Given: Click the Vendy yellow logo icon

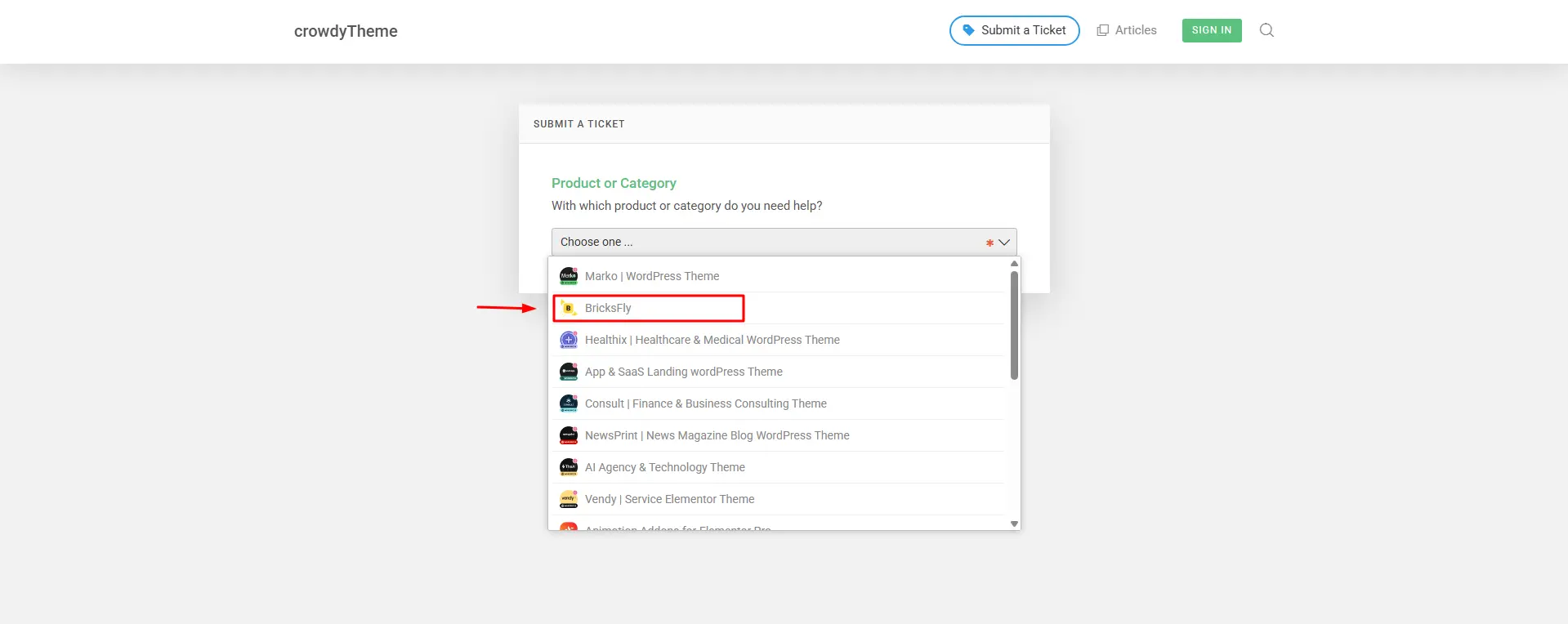Looking at the screenshot, I should [x=569, y=499].
